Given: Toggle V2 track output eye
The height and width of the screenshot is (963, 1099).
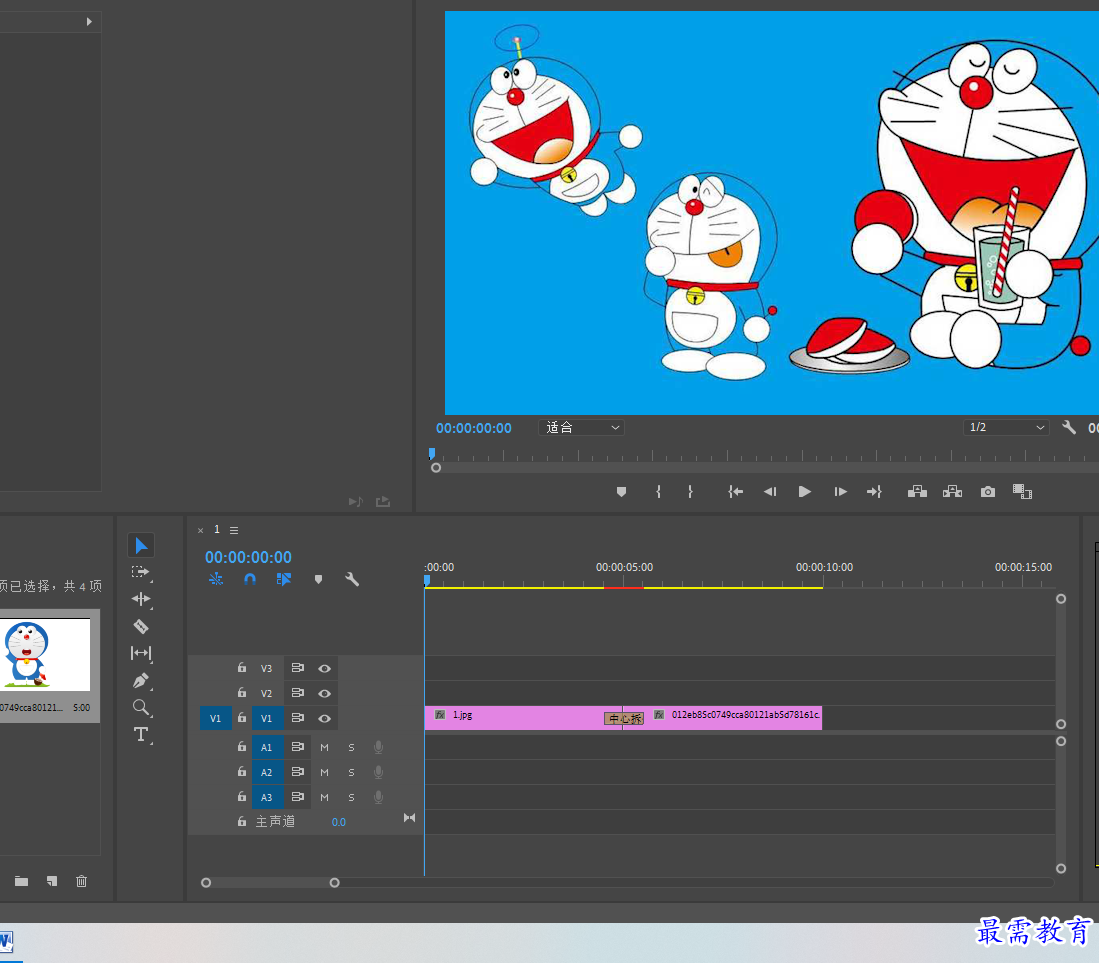Looking at the screenshot, I should (325, 693).
